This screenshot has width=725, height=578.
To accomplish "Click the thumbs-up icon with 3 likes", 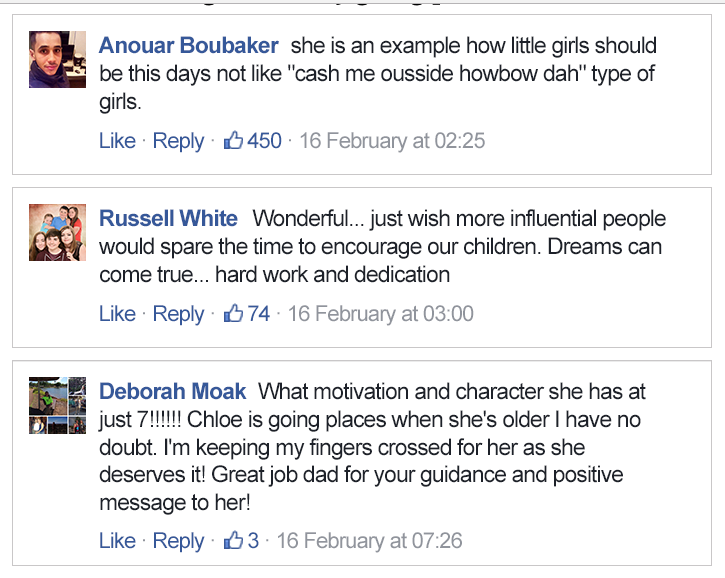I will tap(234, 541).
